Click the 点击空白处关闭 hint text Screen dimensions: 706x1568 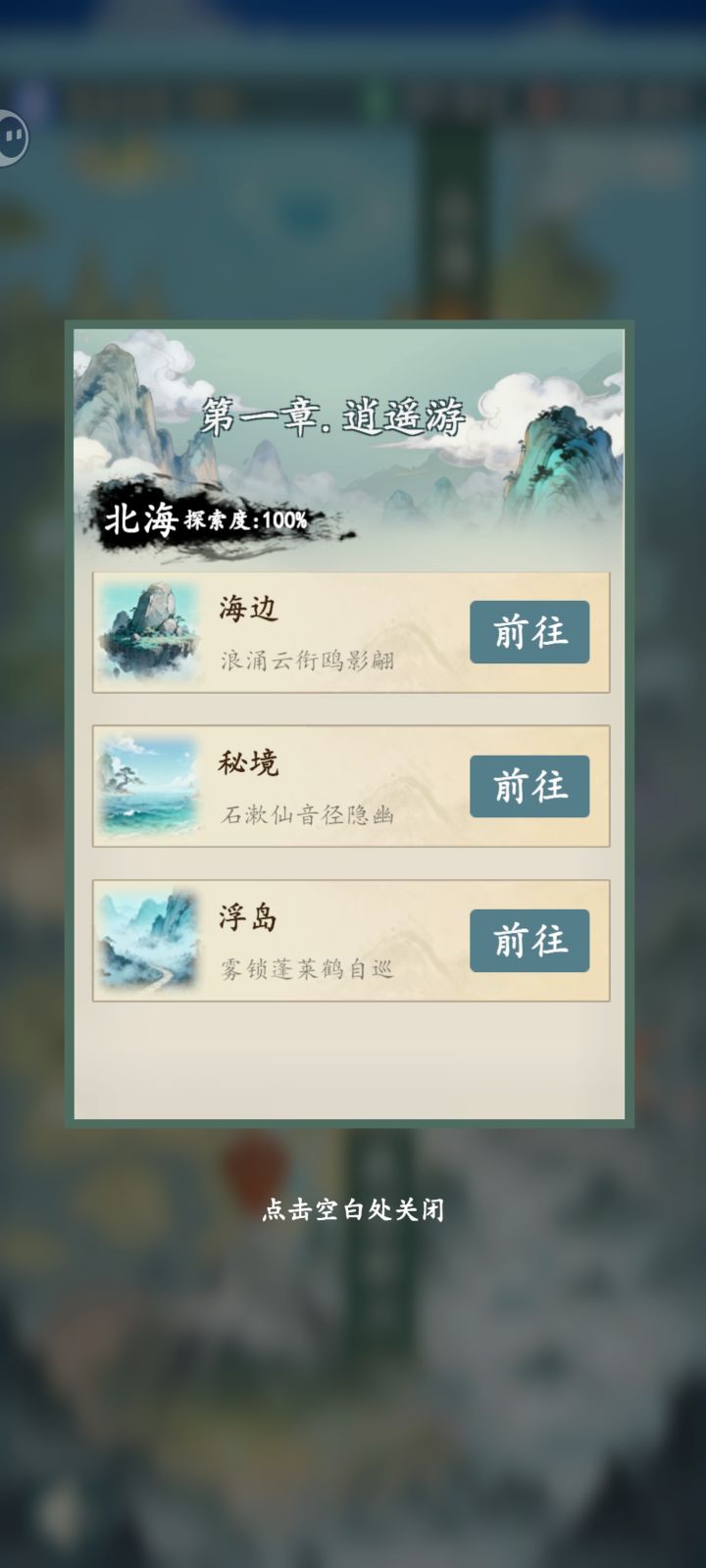point(353,1209)
